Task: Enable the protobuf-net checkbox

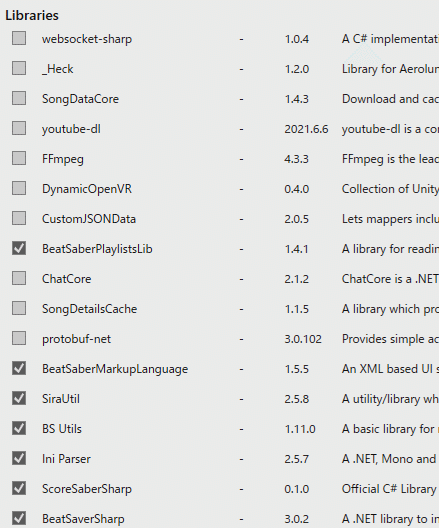Action: [x=19, y=338]
